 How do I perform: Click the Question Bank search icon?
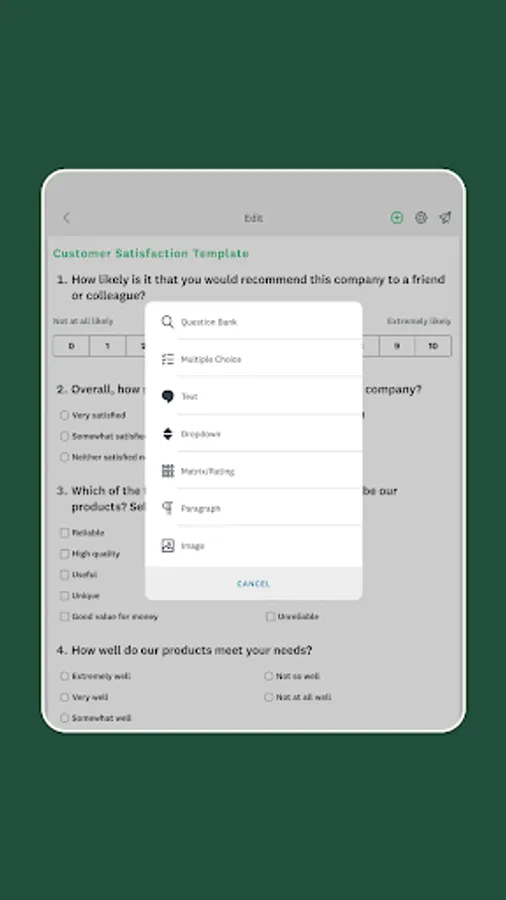tap(168, 321)
